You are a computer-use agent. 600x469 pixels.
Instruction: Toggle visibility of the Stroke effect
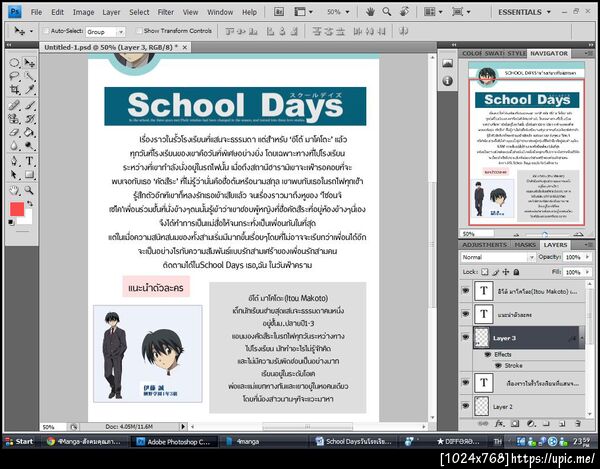498,366
